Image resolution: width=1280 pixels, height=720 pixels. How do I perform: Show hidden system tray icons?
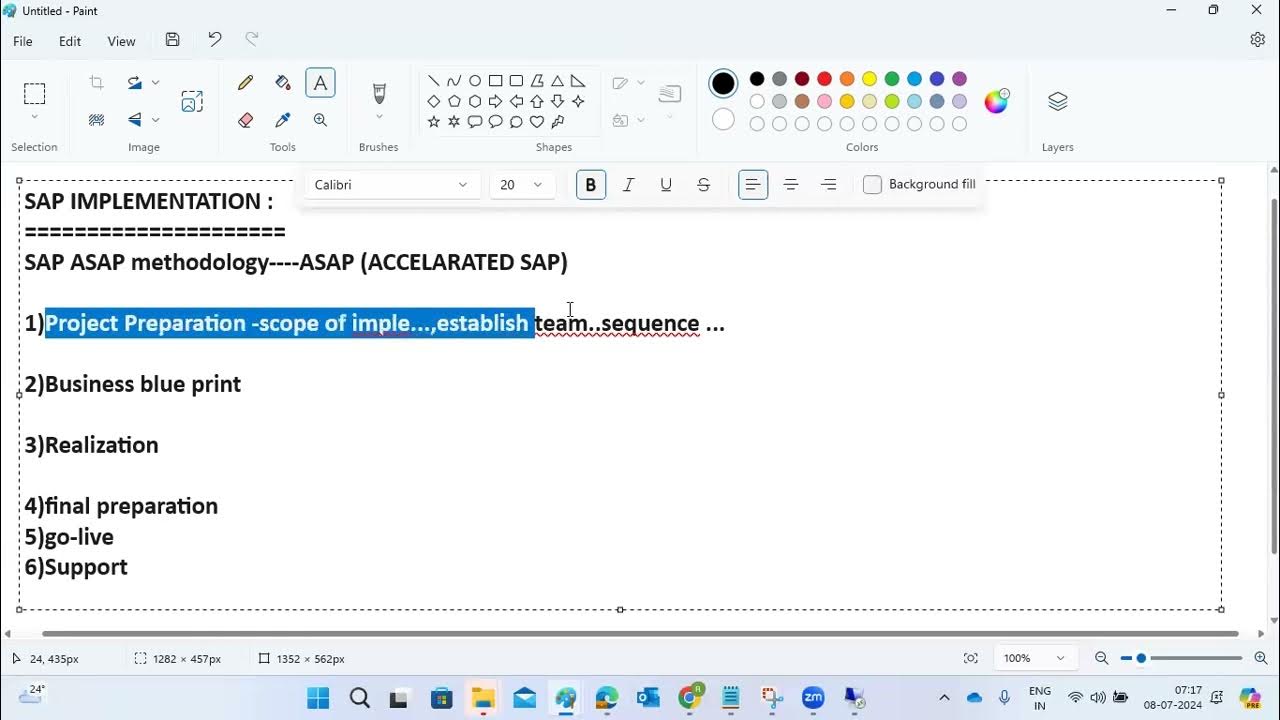point(944,697)
